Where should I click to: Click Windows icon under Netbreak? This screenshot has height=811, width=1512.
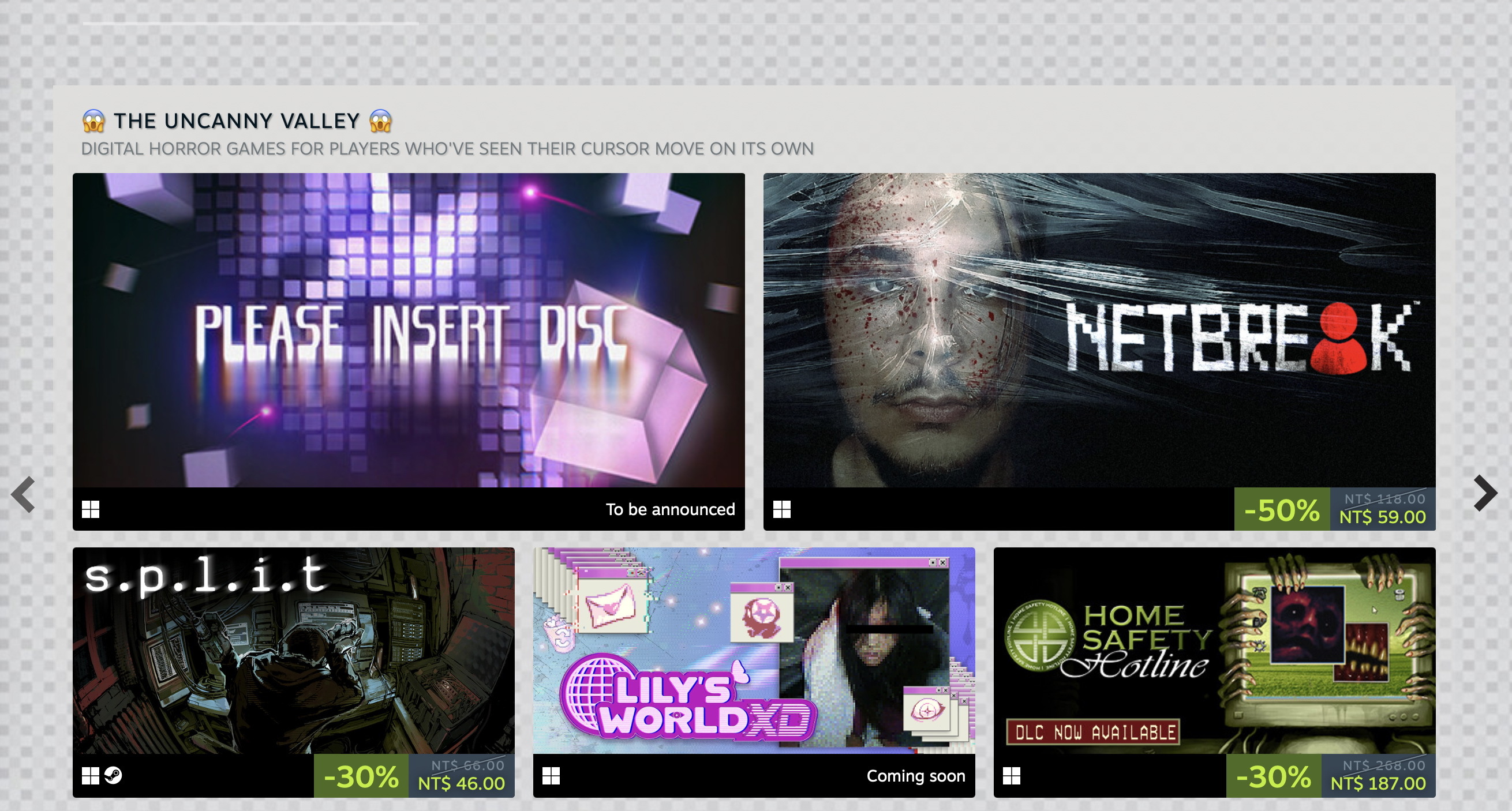tap(782, 509)
